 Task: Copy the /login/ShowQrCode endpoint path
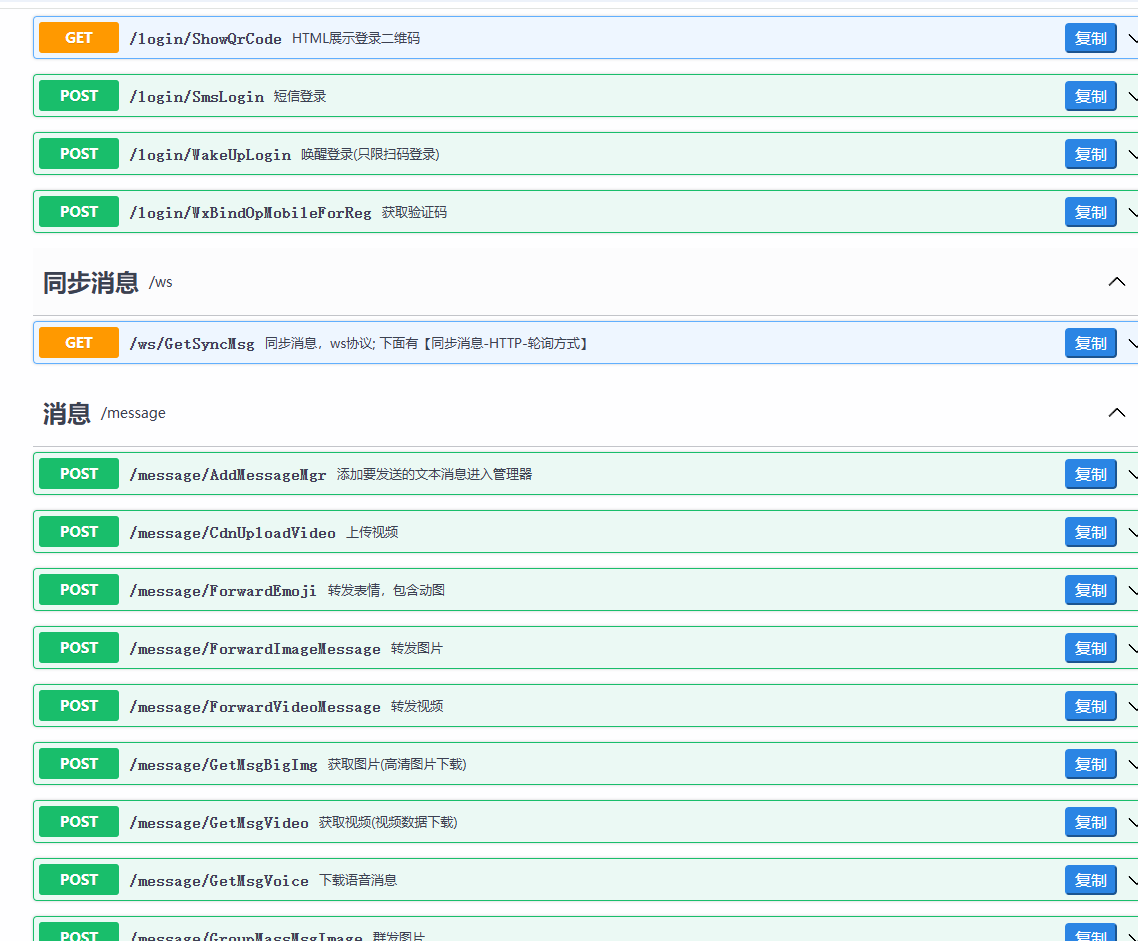coord(1090,38)
